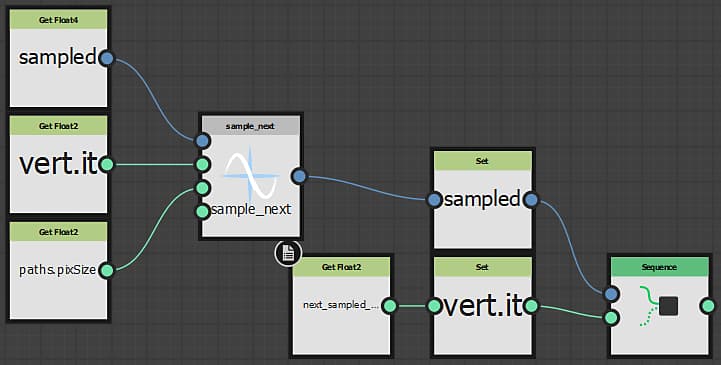Click the output port of next_sampled_ node
This screenshot has width=721, height=365.
click(x=389, y=305)
